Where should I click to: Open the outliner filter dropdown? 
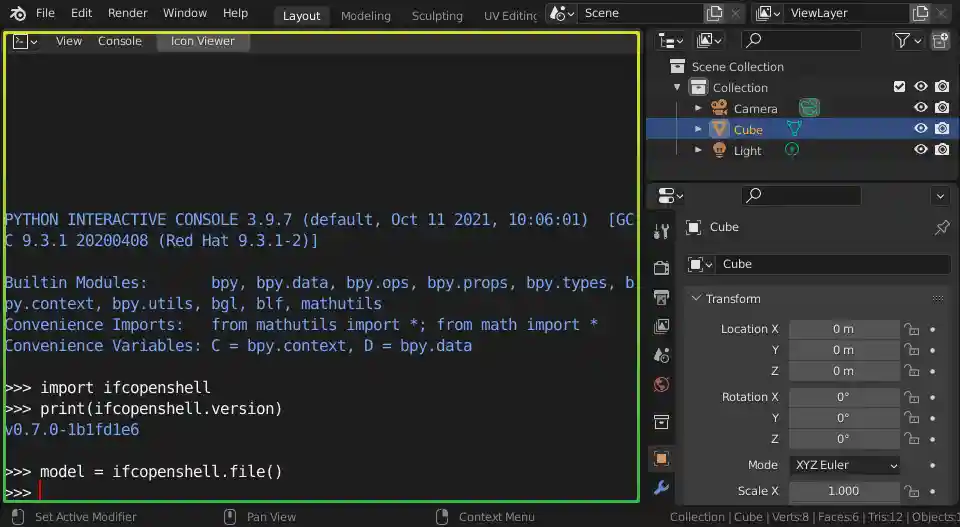[x=907, y=41]
